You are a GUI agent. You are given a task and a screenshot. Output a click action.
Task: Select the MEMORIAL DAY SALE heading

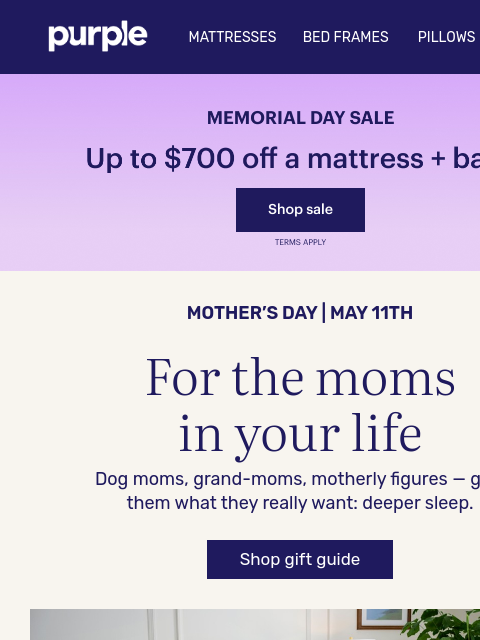[x=300, y=118]
